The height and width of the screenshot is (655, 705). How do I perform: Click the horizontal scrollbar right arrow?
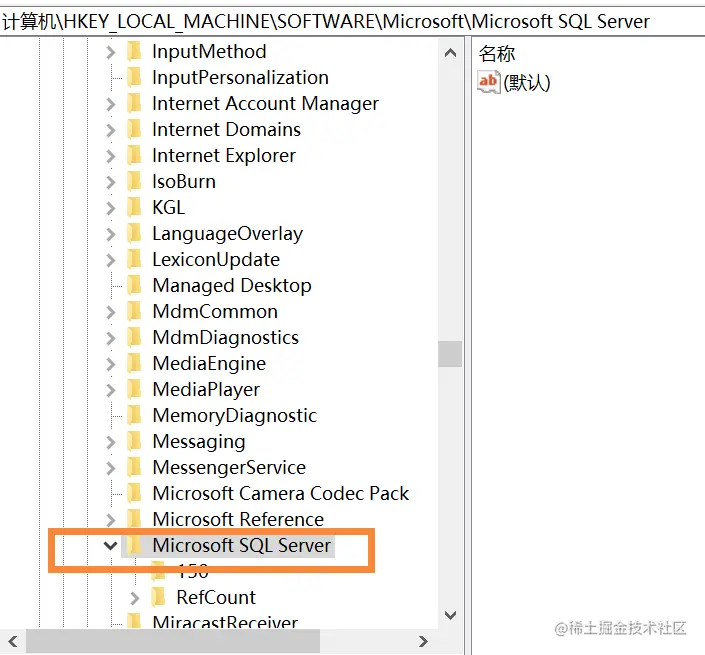tap(423, 642)
